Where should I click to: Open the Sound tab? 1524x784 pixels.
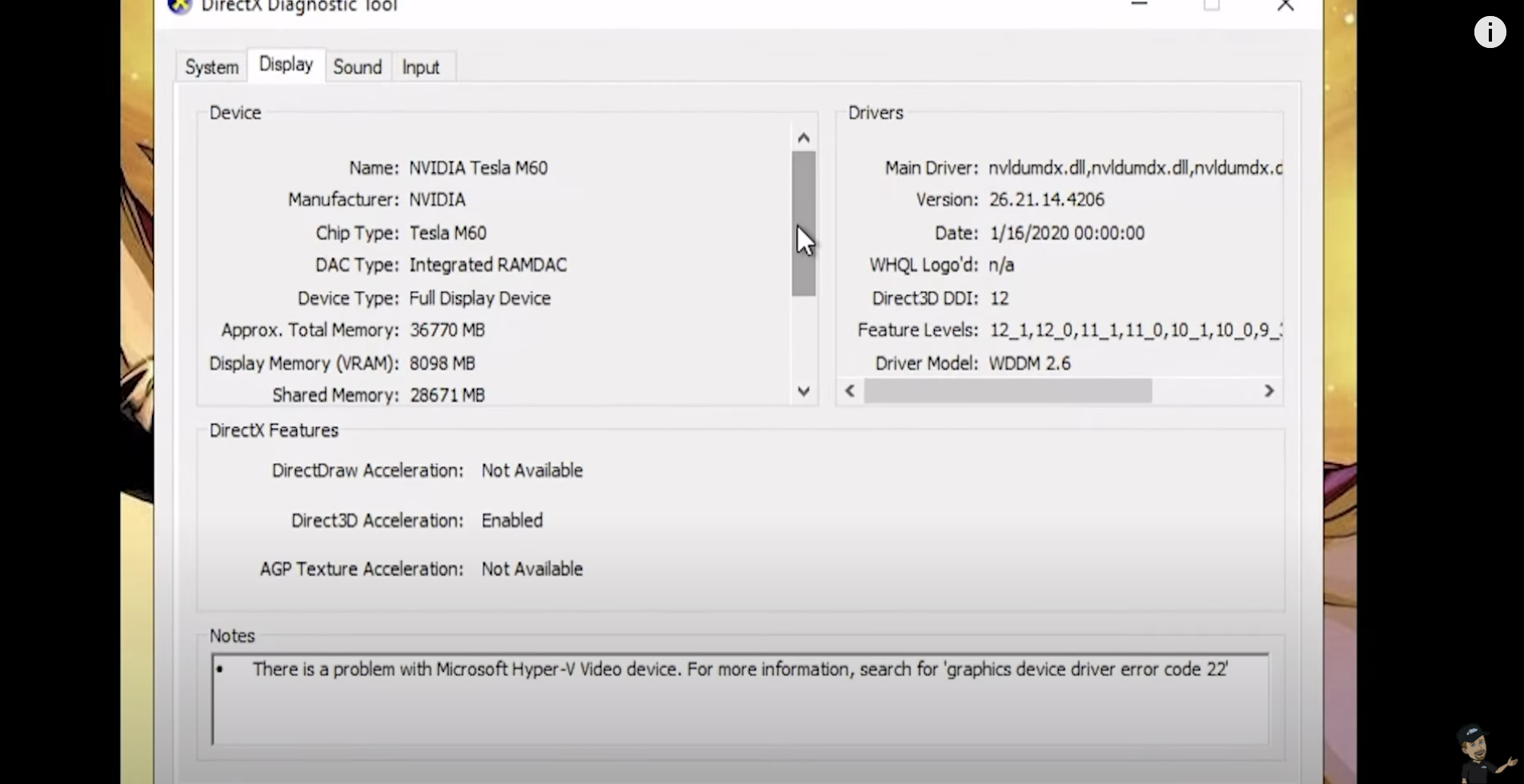357,67
